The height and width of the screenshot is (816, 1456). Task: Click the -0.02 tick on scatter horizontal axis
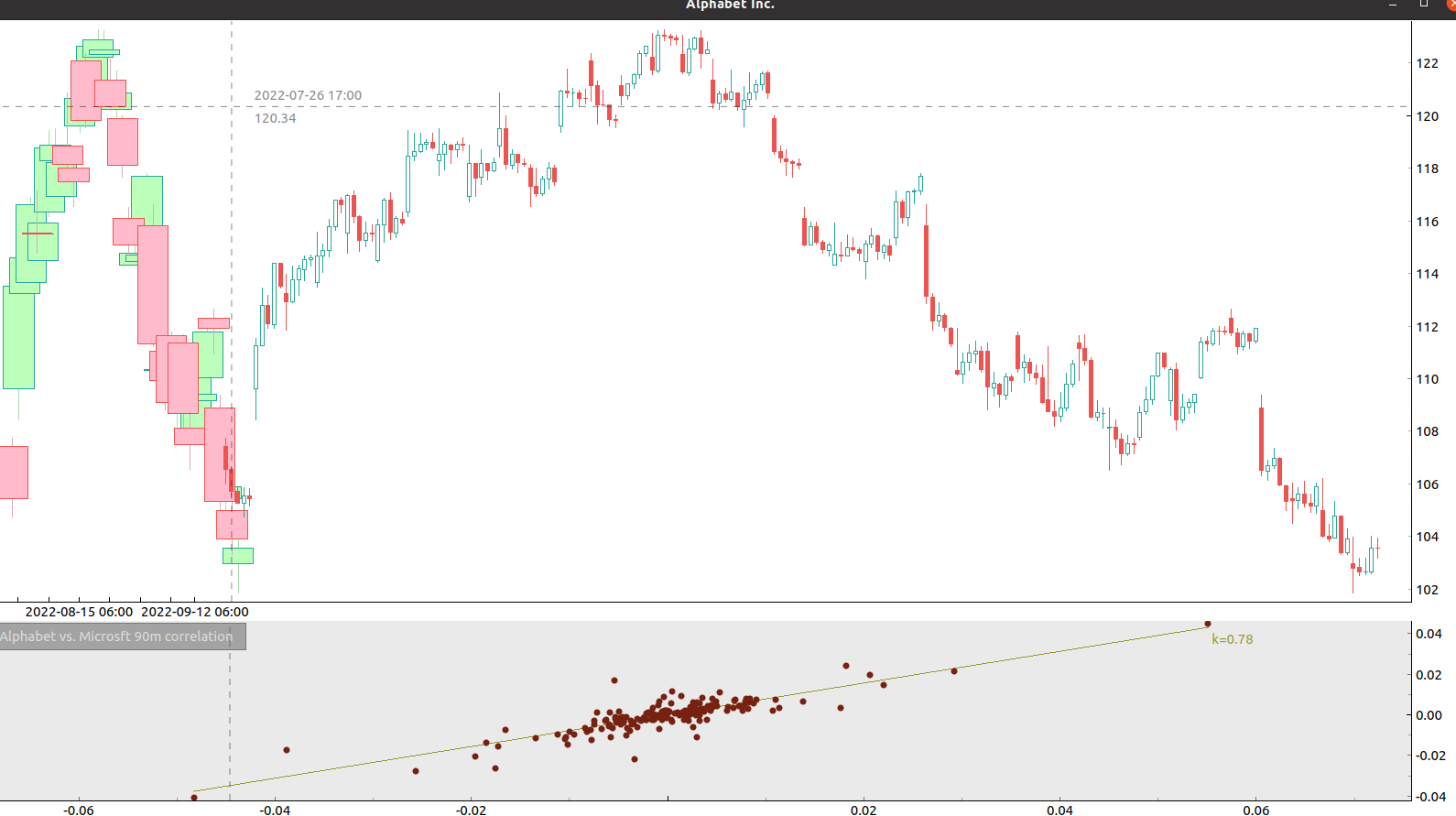472,810
